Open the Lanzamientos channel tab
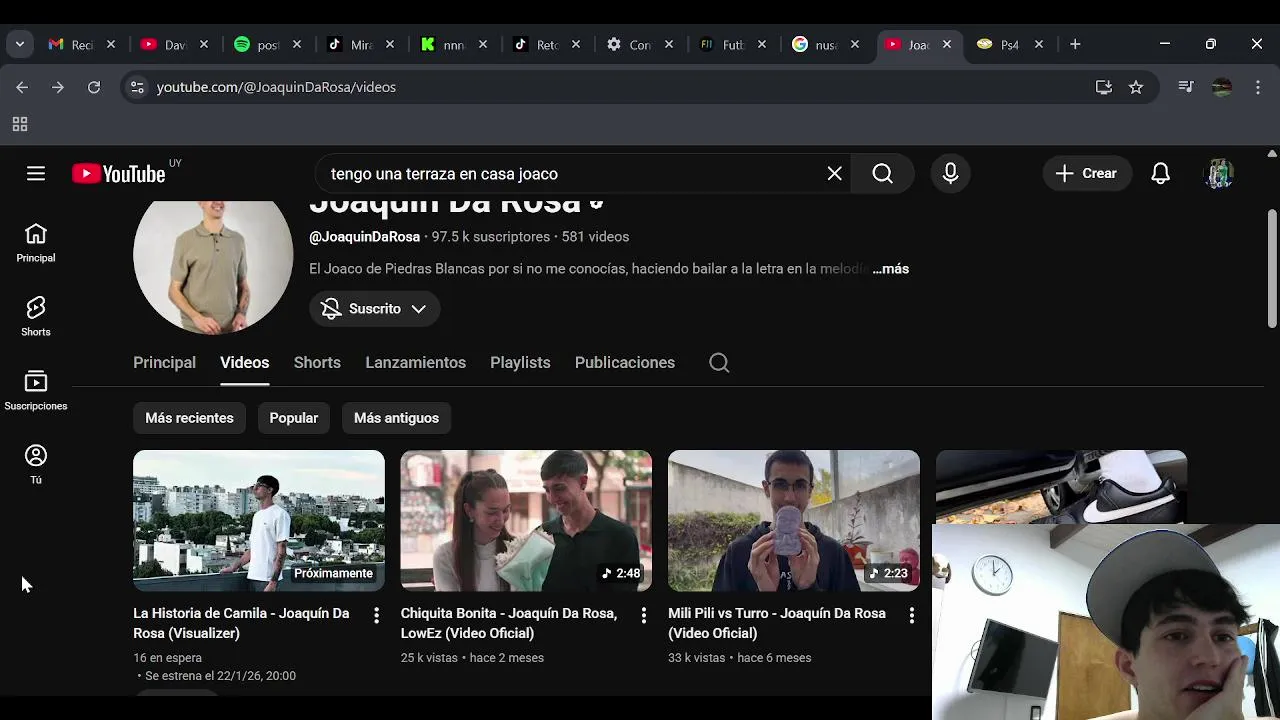The image size is (1280, 720). (415, 363)
